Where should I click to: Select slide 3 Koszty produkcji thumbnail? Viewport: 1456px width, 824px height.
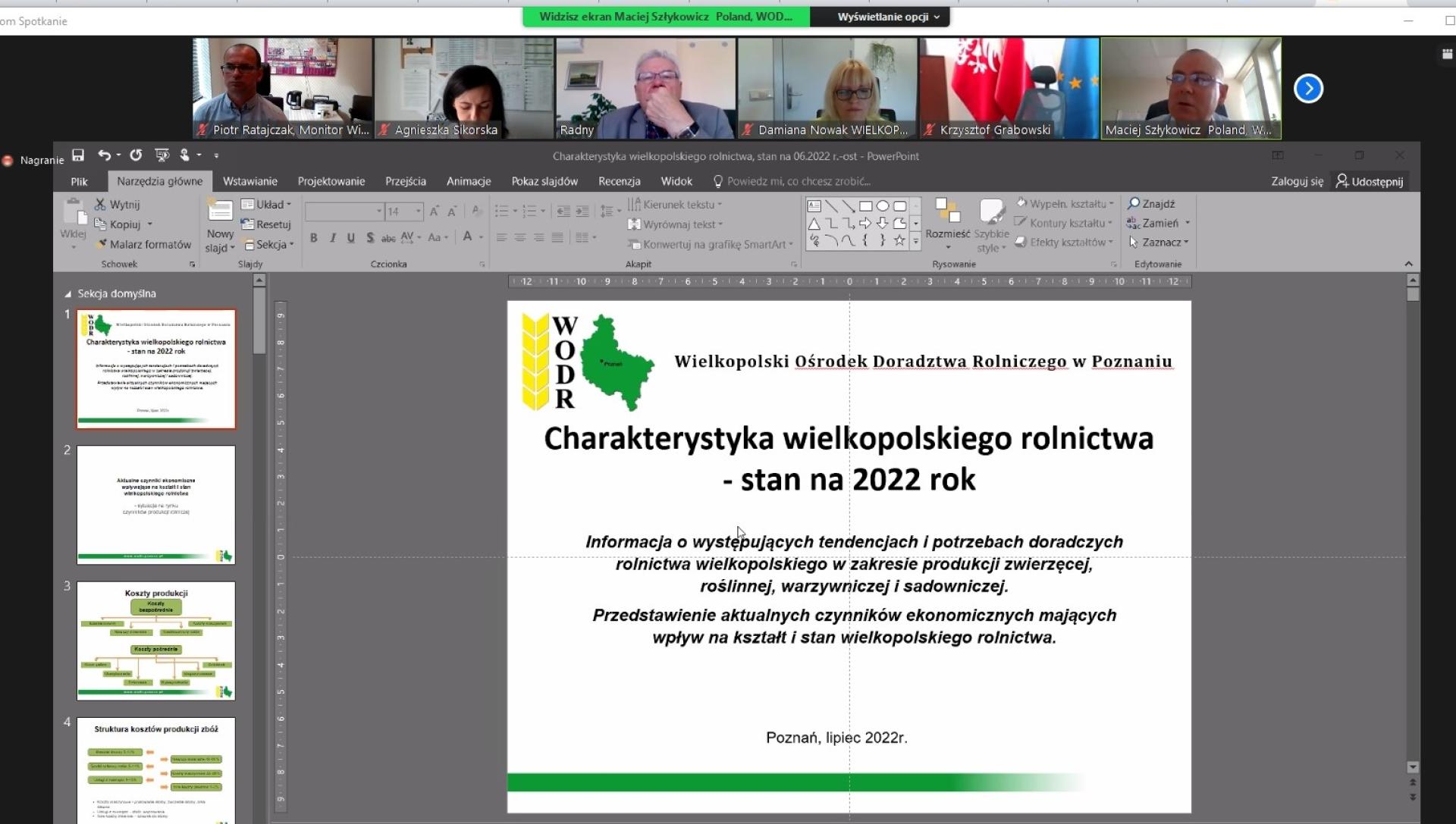pos(156,641)
